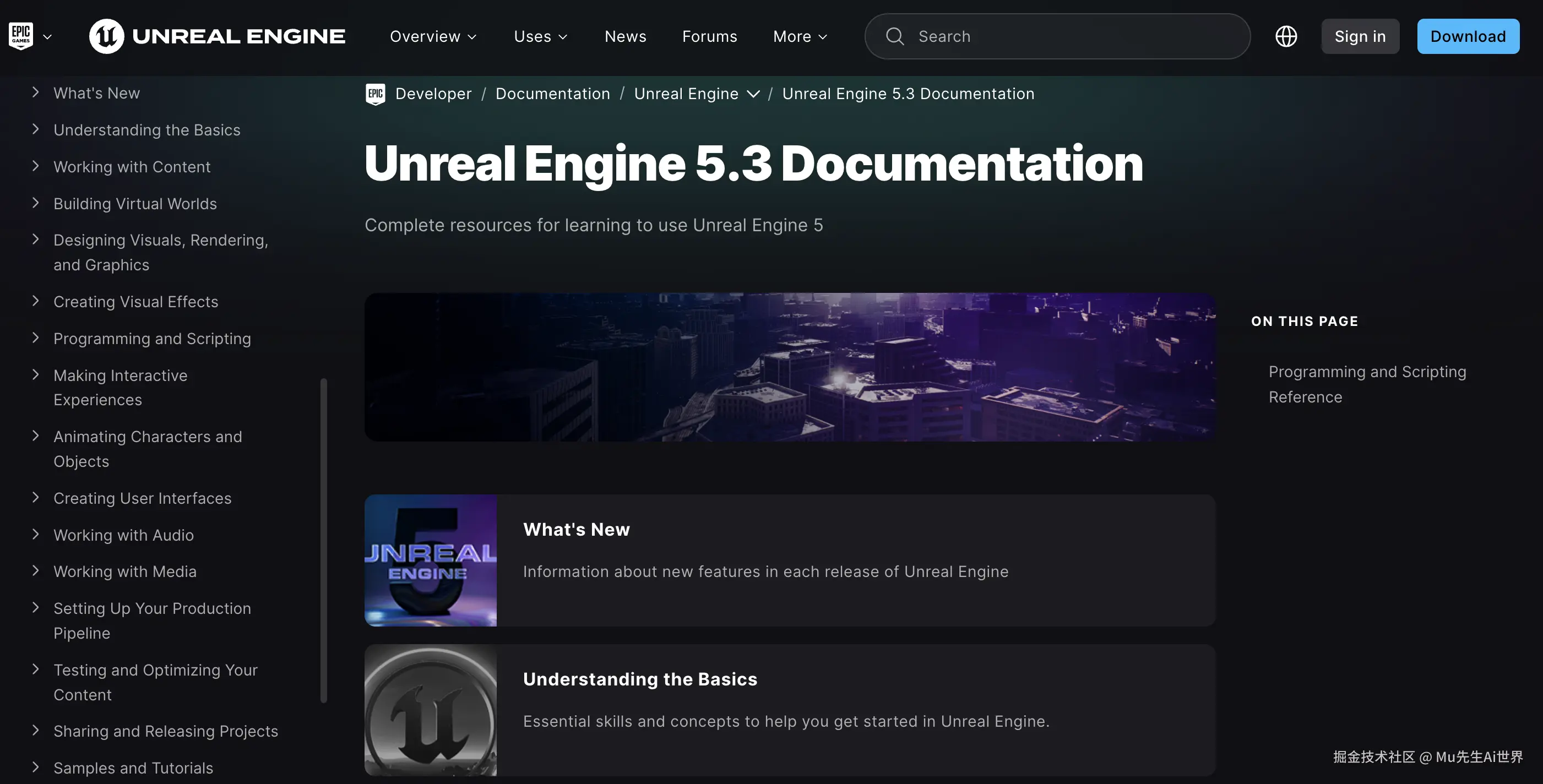Click the Sign in button
This screenshot has width=1543, height=784.
pos(1360,36)
